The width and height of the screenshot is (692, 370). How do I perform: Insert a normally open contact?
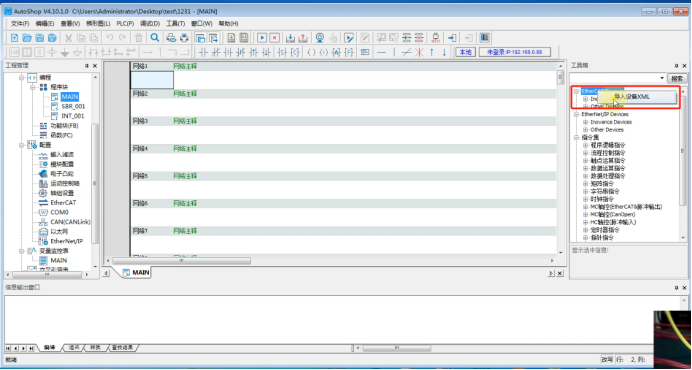click(x=203, y=53)
